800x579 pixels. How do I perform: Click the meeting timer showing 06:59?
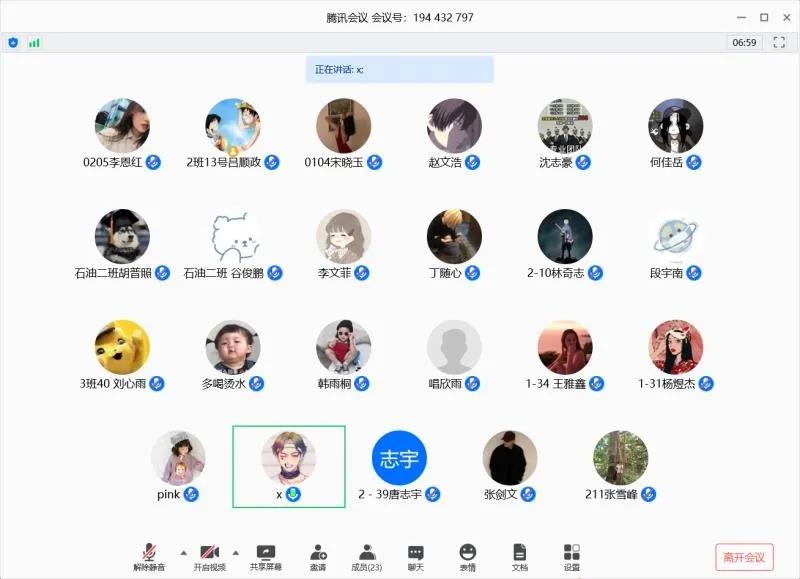[x=744, y=43]
